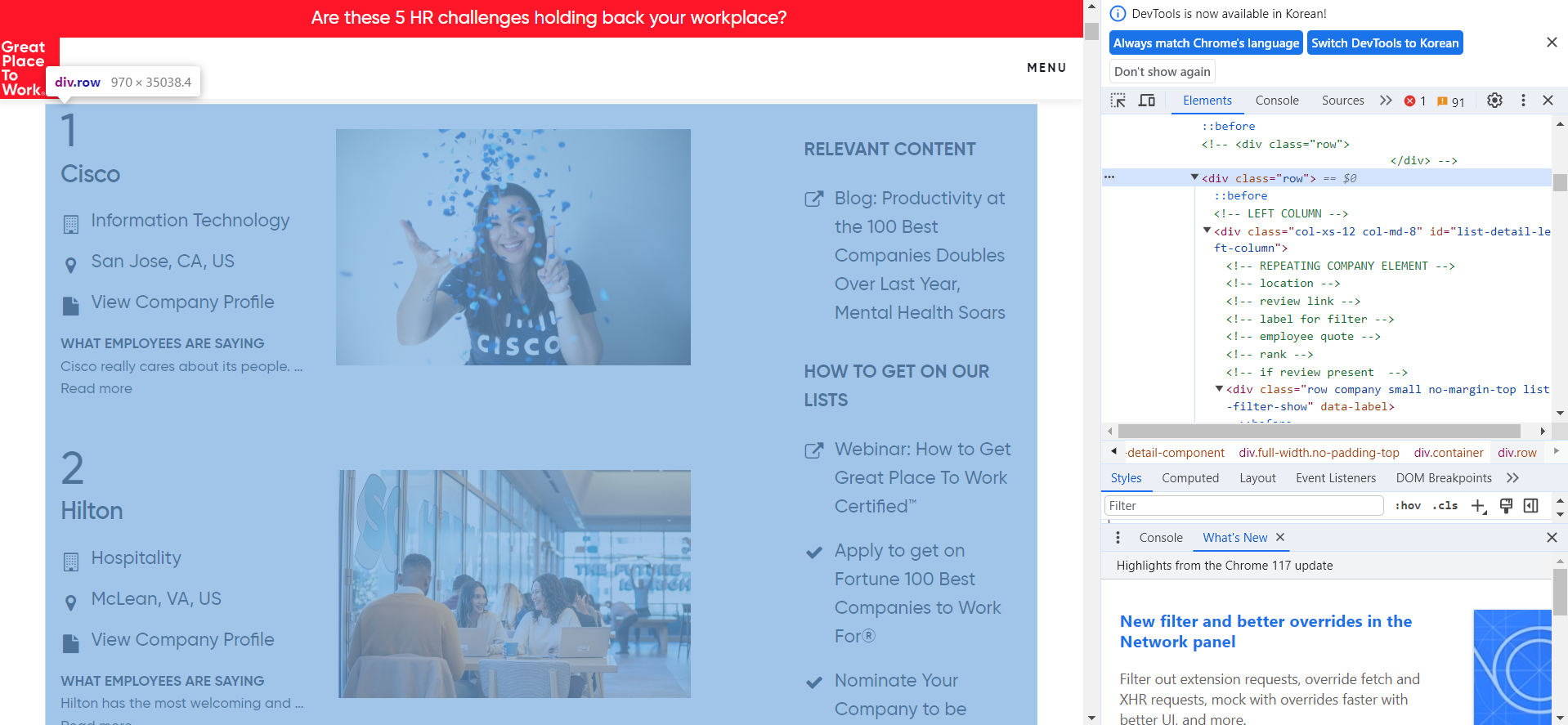Open the DOM Breakpoints tab
The image size is (1568, 725).
1444,478
